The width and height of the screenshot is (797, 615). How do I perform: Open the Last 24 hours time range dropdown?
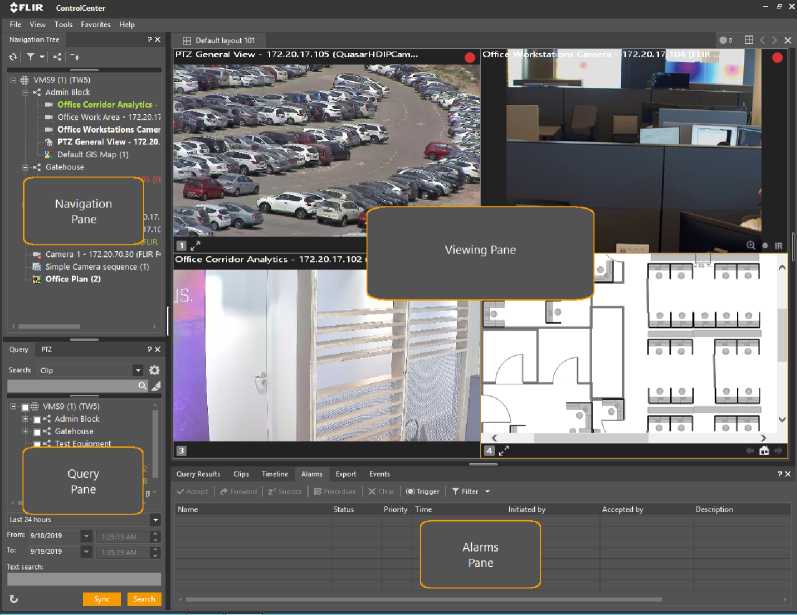coord(155,520)
